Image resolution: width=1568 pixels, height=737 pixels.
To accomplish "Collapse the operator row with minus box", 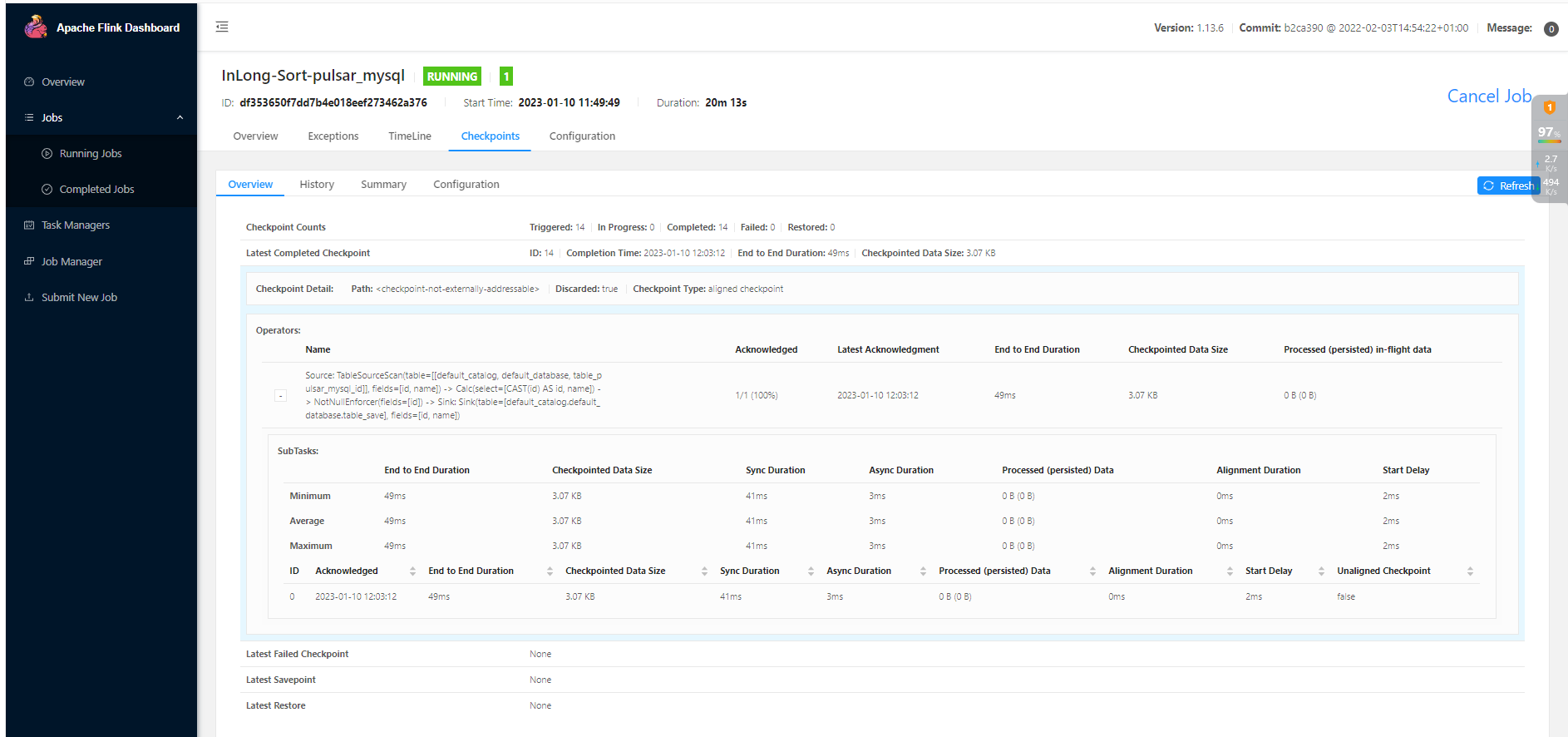I will point(280,396).
